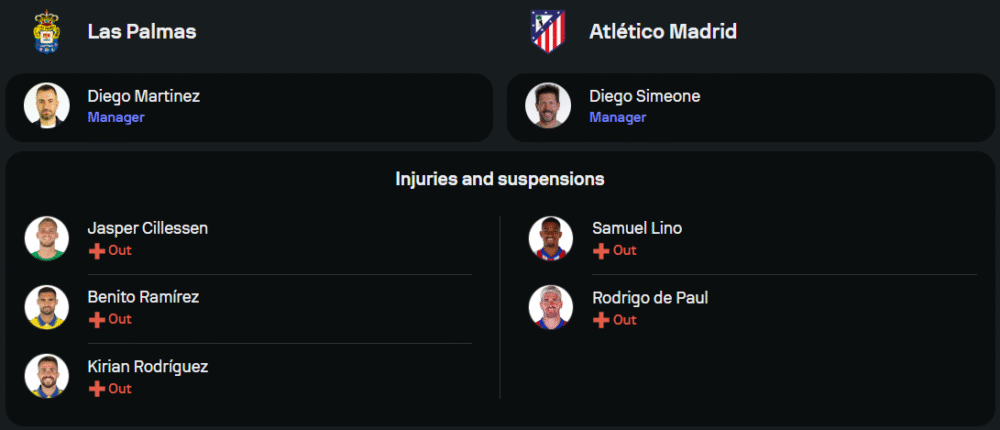Click Rodrigo de Paul's player photo

pyautogui.click(x=551, y=308)
